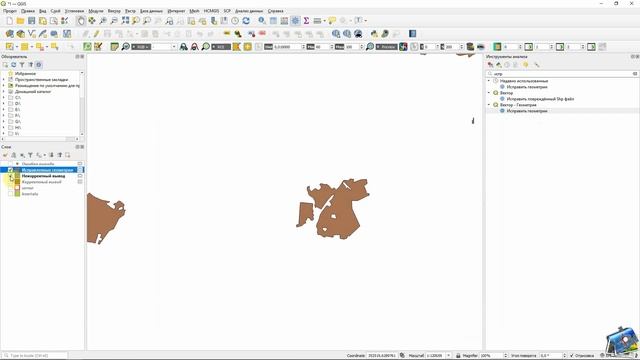Expand the Пространственные закладки browser node
The width and height of the screenshot is (640, 360).
pos(4,80)
